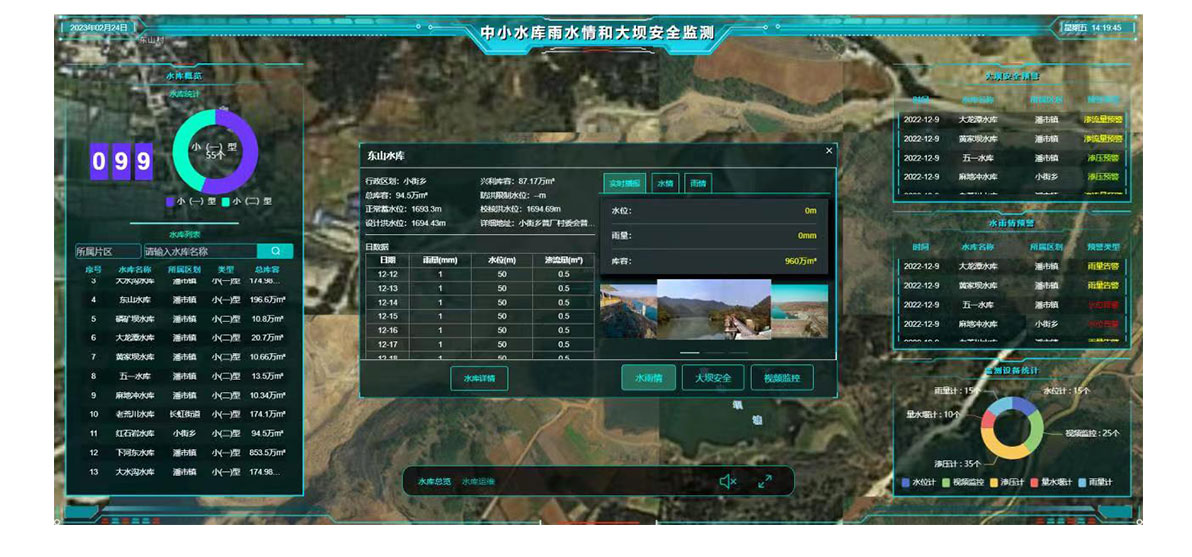1192x557 pixels.
Task: Click the magnifier search button
Action: coord(275,252)
